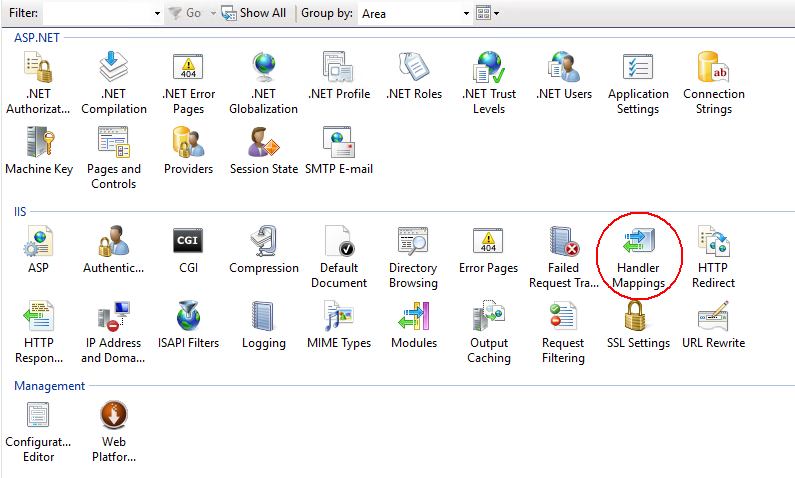Collapse the ASP.NET group header

pos(37,38)
